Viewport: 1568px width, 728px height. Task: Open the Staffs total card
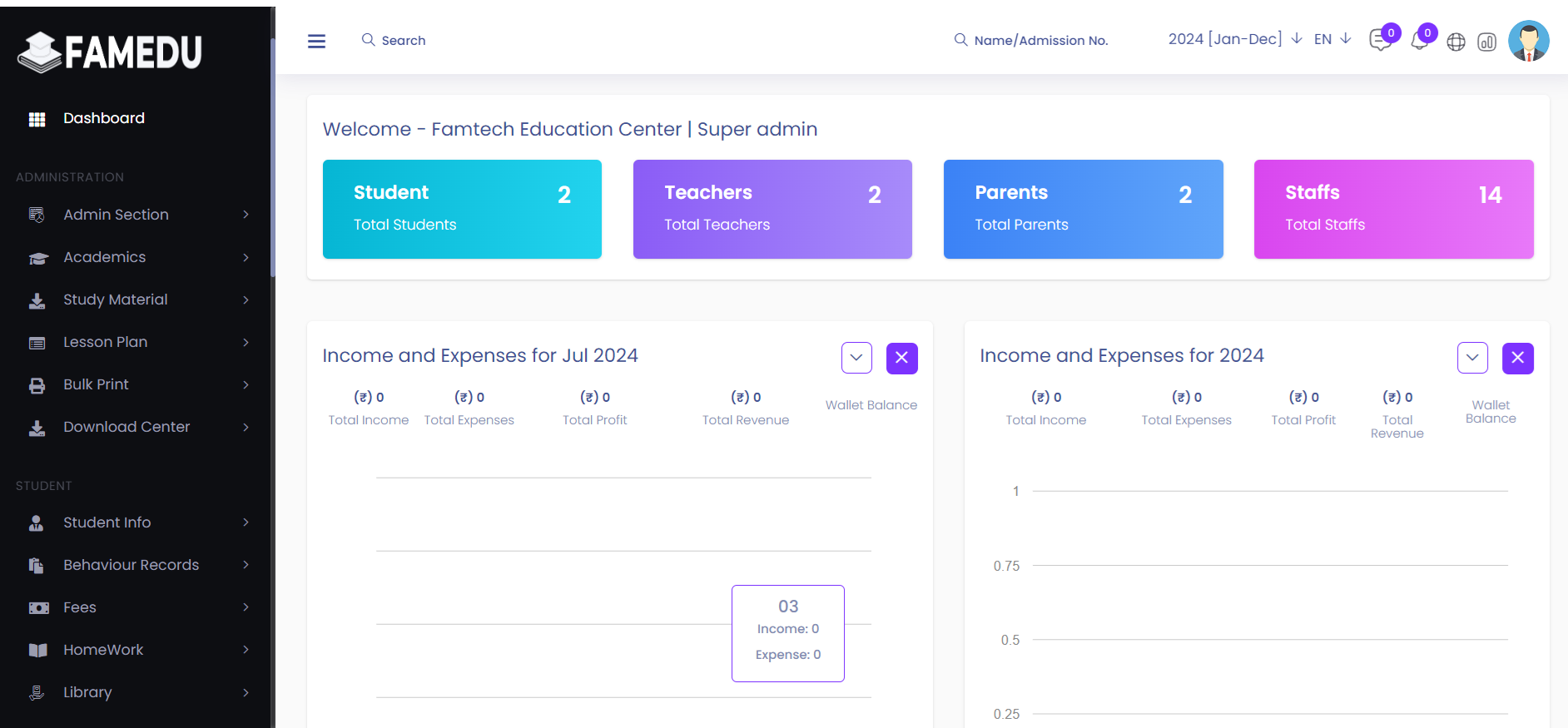coord(1393,209)
